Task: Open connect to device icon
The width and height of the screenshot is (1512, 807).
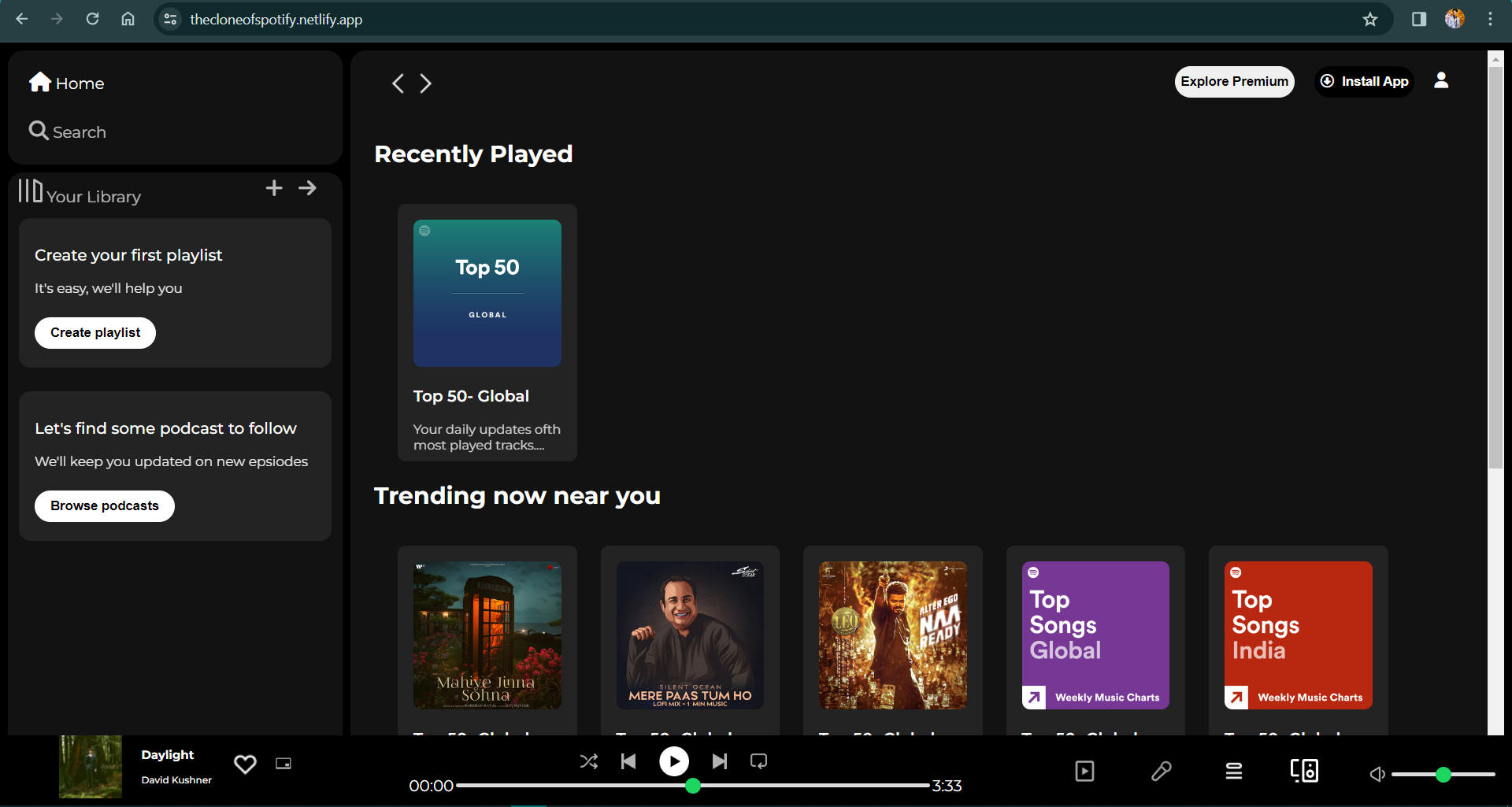Action: pos(1304,771)
